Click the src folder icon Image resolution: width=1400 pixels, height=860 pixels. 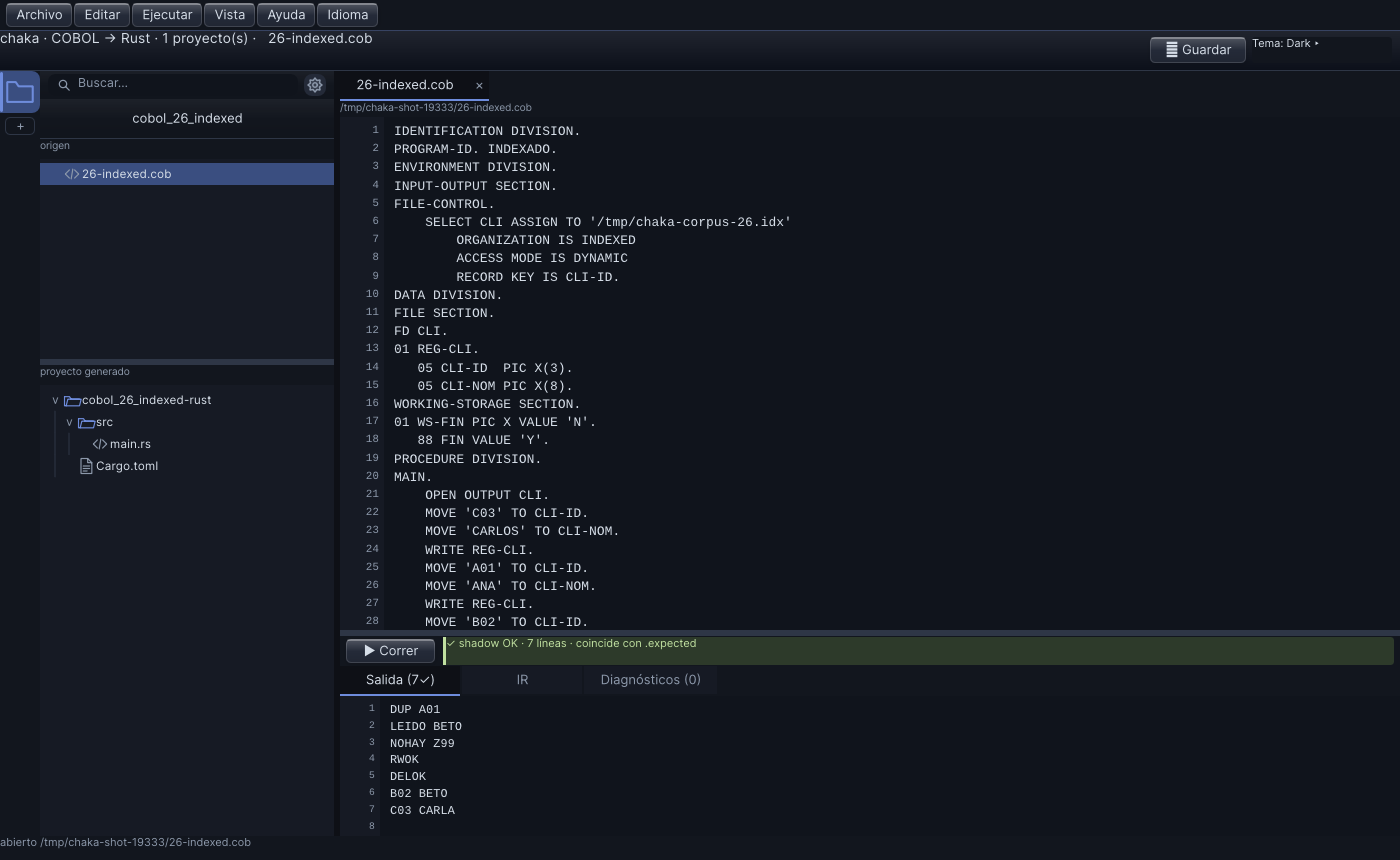(86, 422)
